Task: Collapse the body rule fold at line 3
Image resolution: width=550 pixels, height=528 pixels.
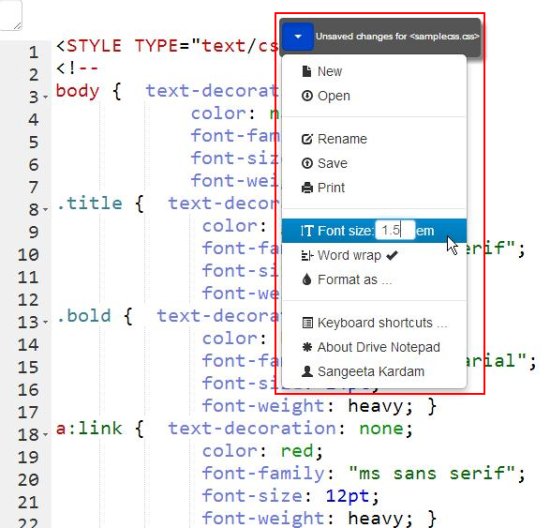Action: coord(46,97)
